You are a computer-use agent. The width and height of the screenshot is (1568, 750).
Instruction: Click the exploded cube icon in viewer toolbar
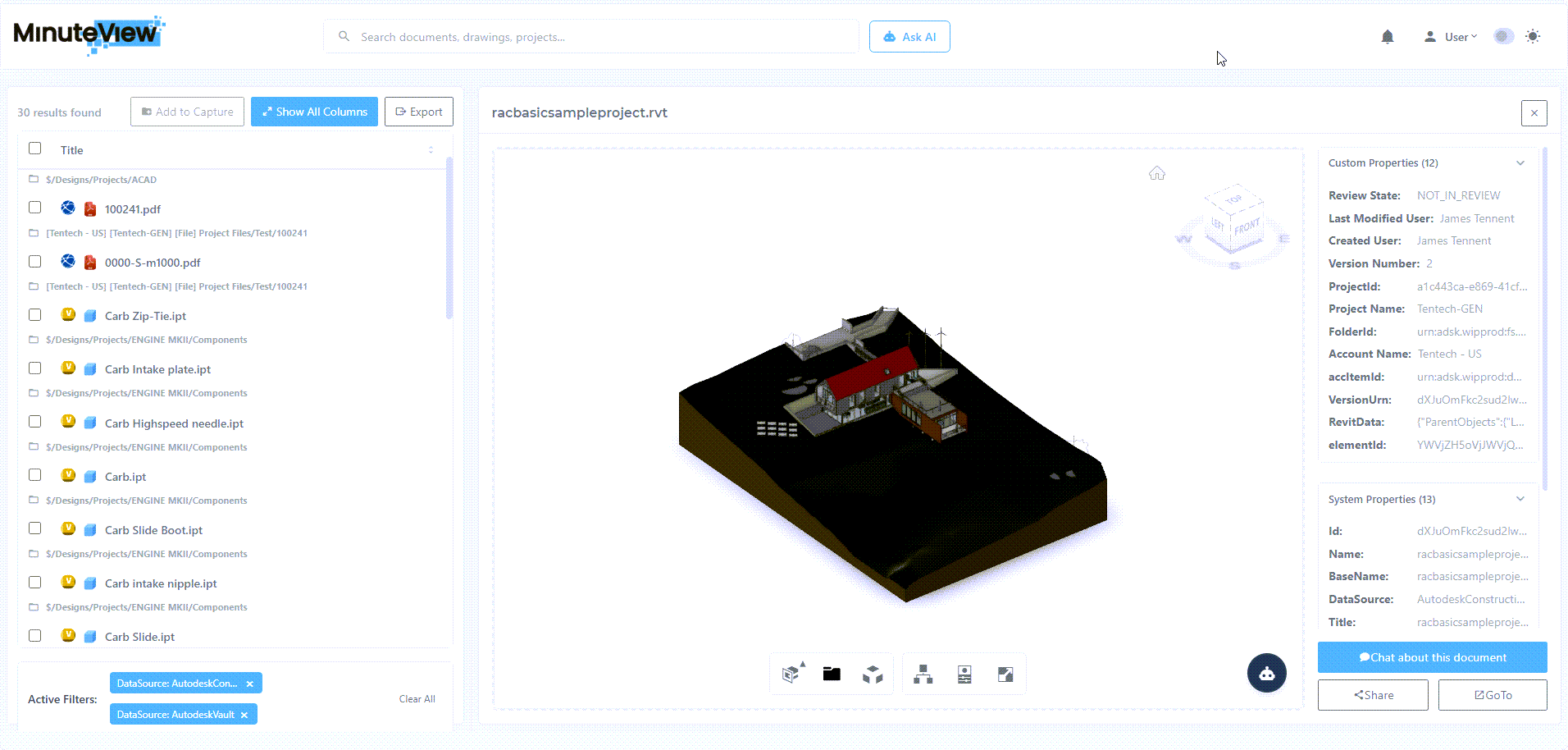[873, 675]
